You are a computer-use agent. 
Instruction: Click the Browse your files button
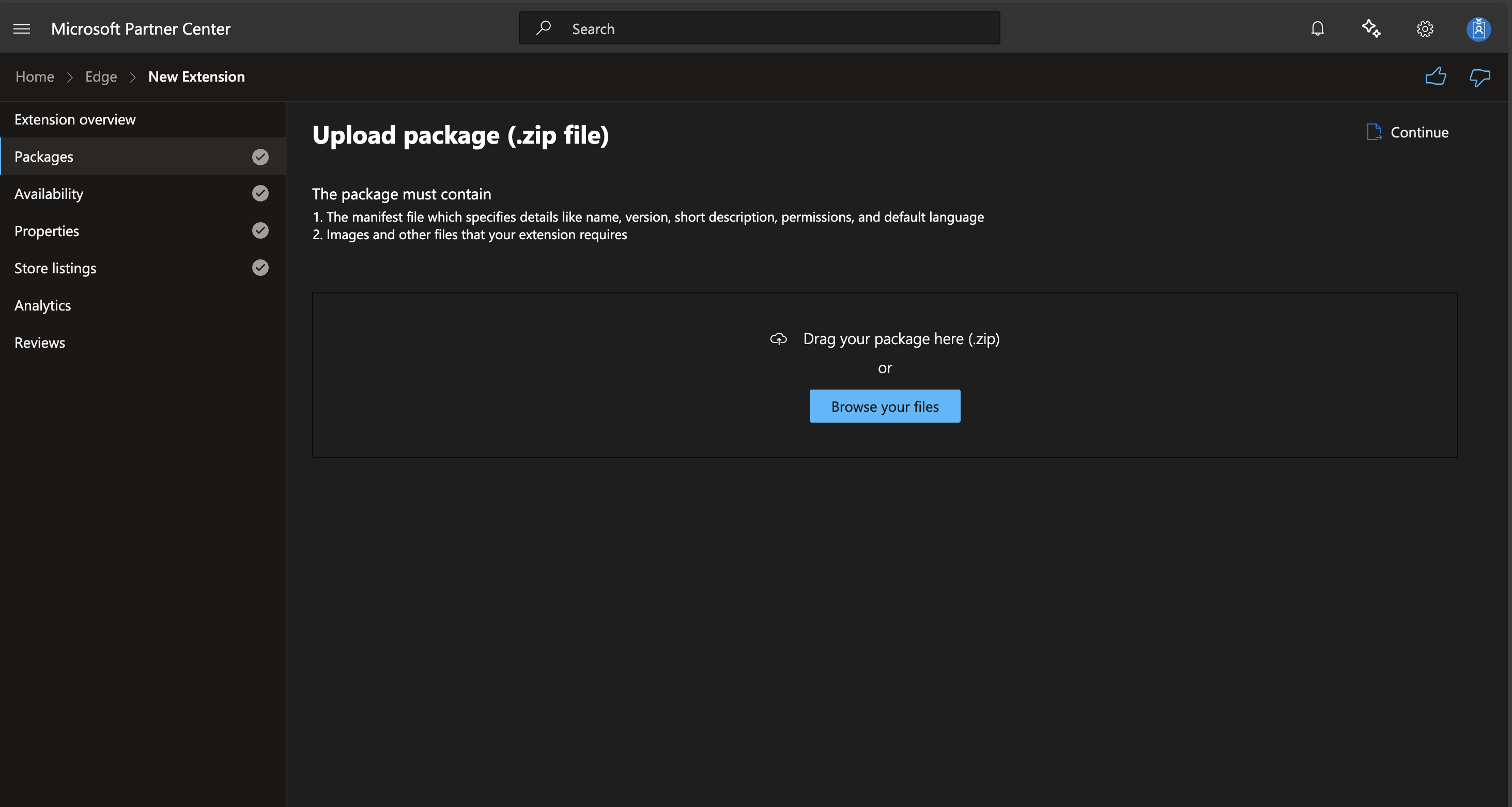[x=885, y=406]
